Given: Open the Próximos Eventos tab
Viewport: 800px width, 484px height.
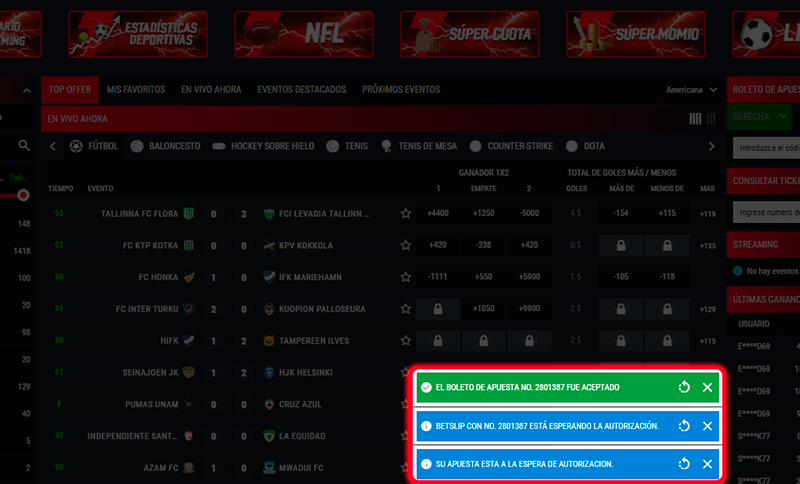Looking at the screenshot, I should (401, 90).
